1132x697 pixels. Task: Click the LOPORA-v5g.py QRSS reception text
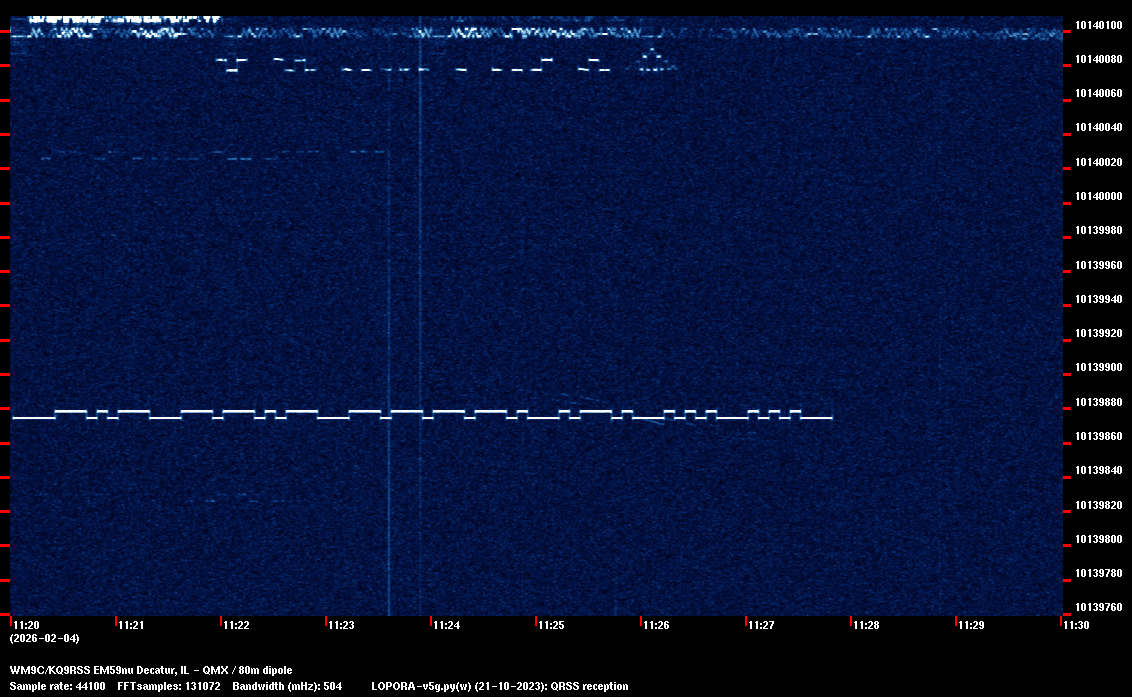(500, 686)
